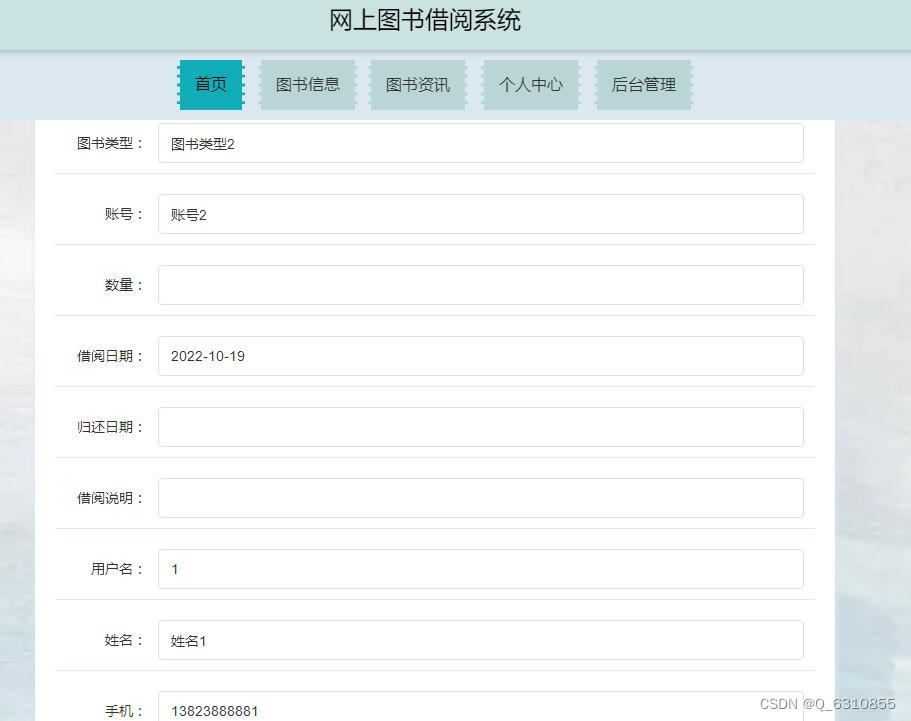911x721 pixels.
Task: Switch to the 首页 tab
Action: pyautogui.click(x=210, y=84)
